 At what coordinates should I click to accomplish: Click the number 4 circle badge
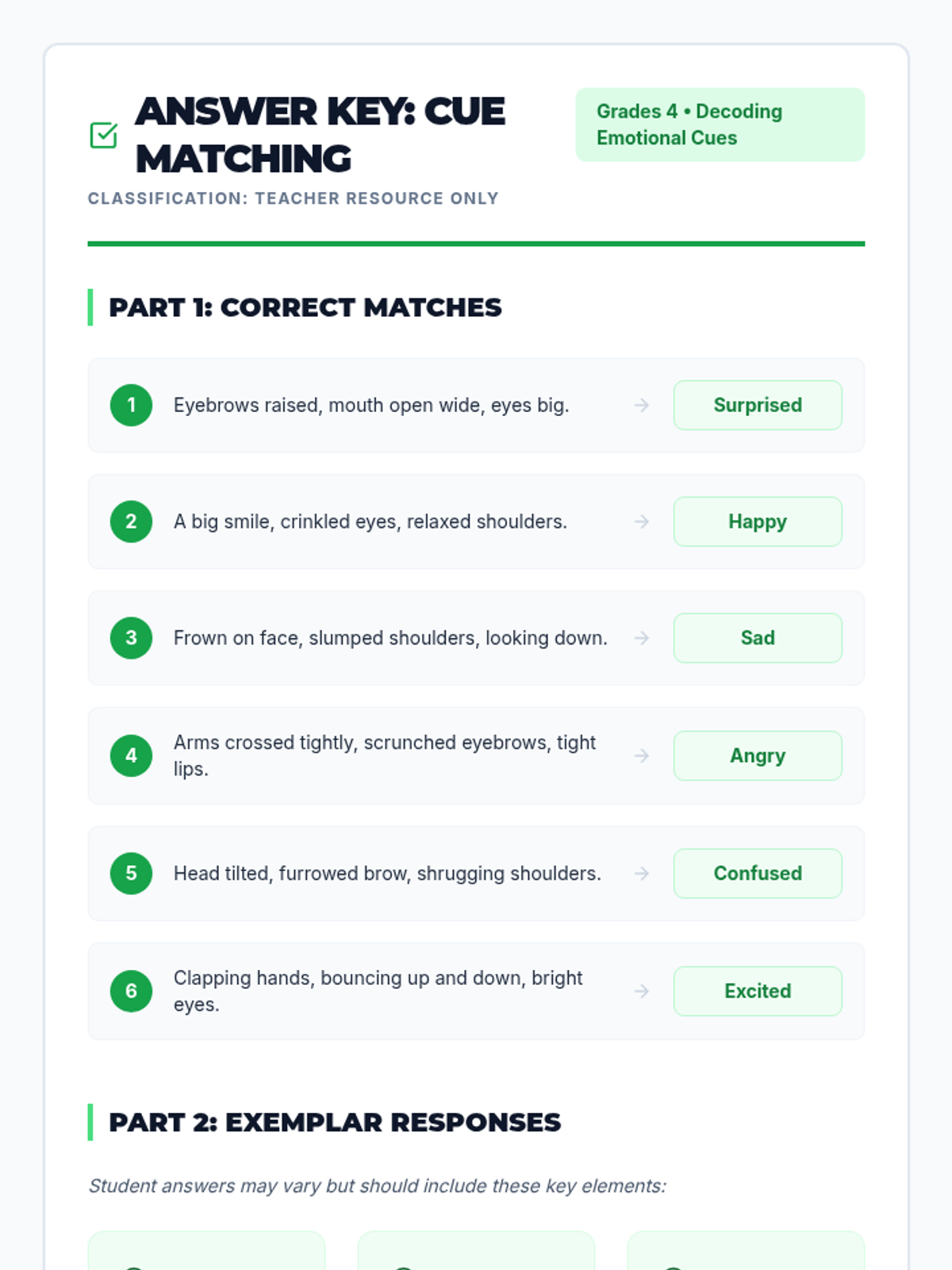click(x=132, y=756)
